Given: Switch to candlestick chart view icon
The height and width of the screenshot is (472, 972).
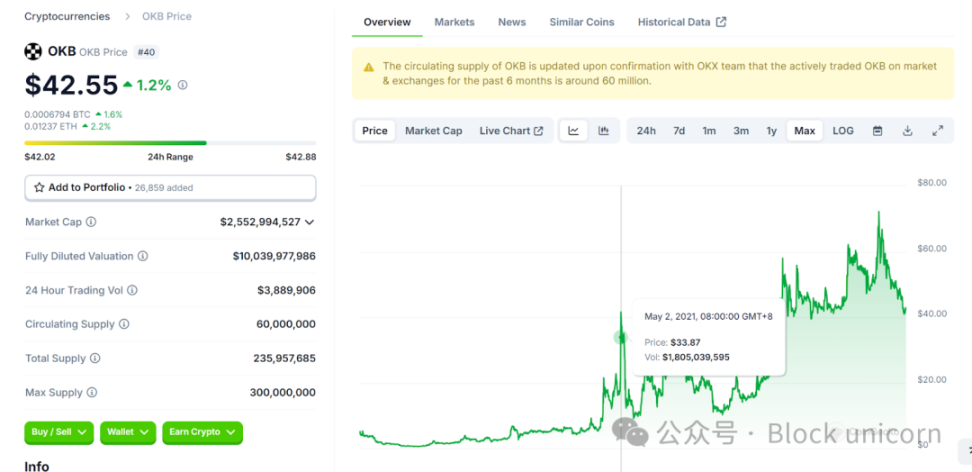Looking at the screenshot, I should point(604,131).
